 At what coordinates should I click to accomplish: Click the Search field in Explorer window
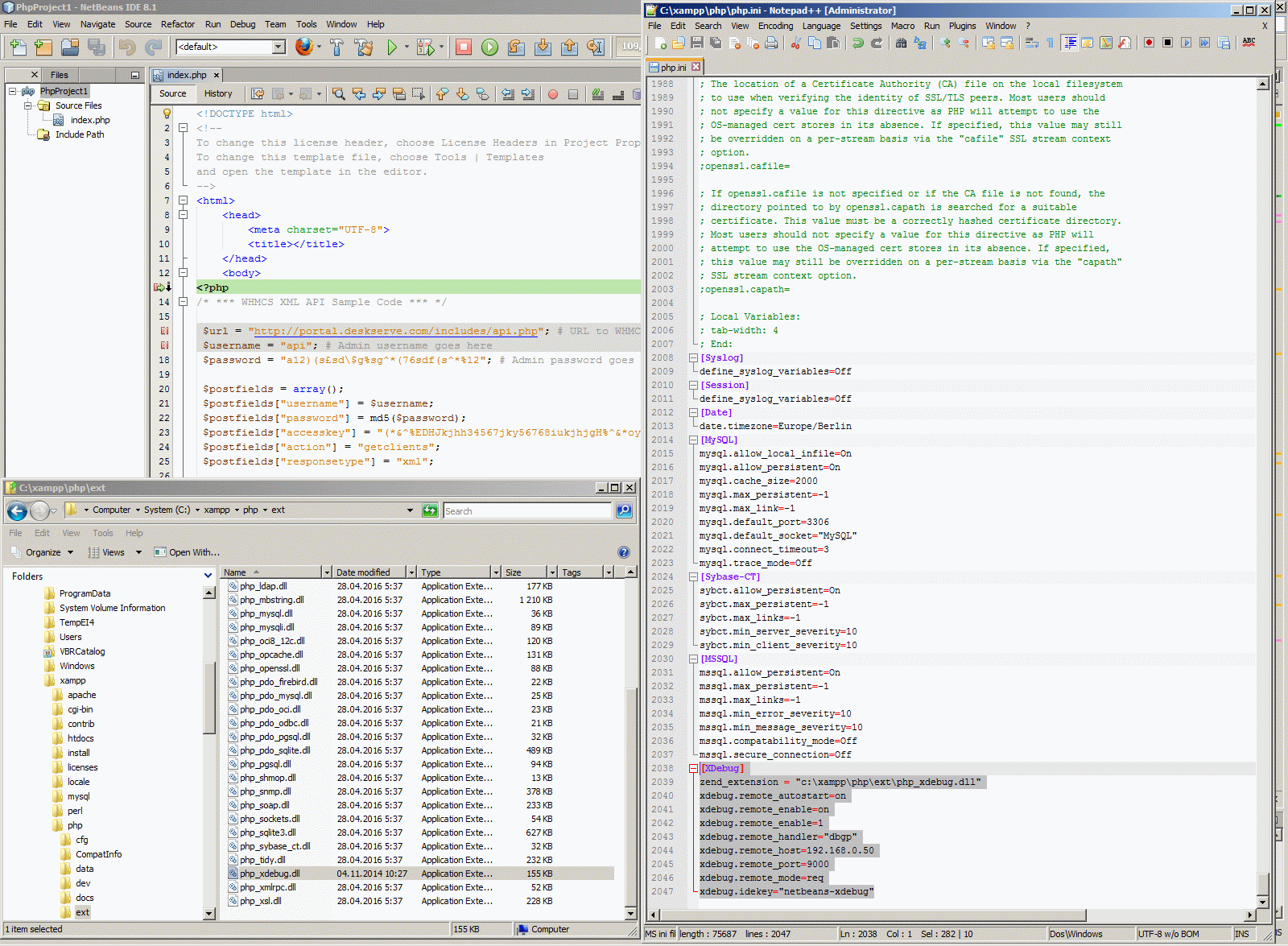click(526, 511)
